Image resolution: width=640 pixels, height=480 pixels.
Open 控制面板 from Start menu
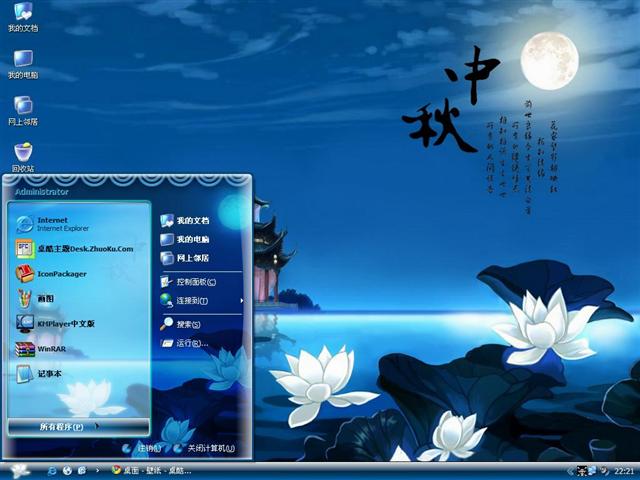coord(195,281)
